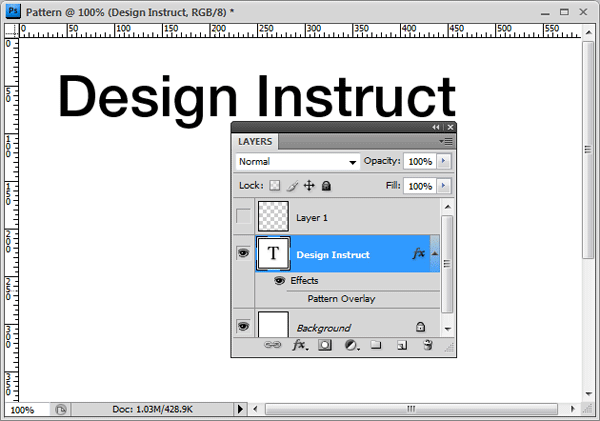The width and height of the screenshot is (600, 421).
Task: Close the Layers panel
Action: click(450, 127)
